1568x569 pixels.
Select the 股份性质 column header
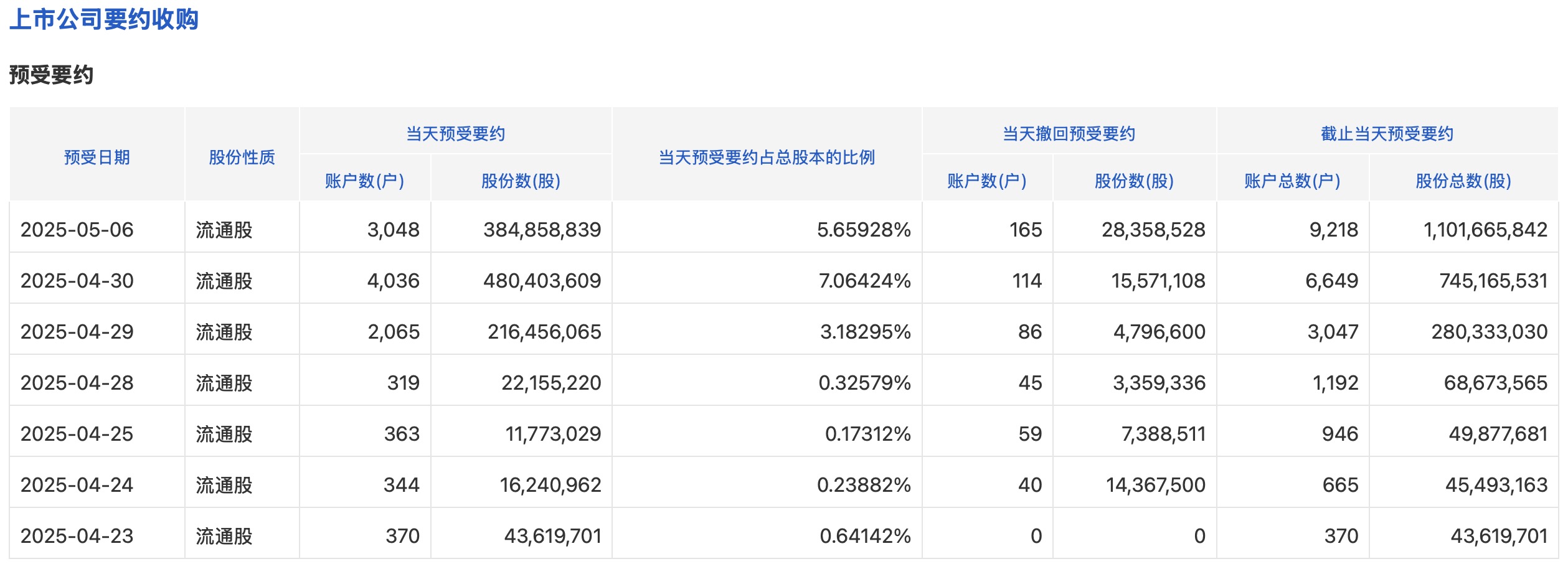pyautogui.click(x=242, y=158)
